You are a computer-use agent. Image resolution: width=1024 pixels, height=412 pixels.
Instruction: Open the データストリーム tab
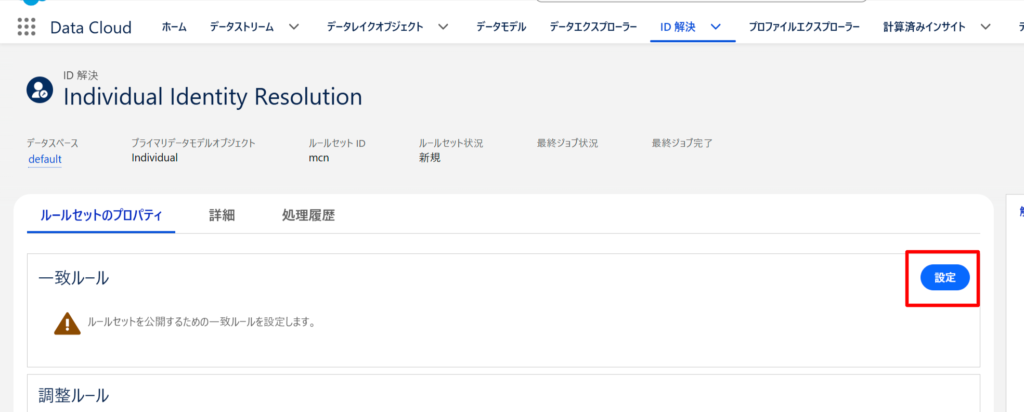tap(242, 27)
